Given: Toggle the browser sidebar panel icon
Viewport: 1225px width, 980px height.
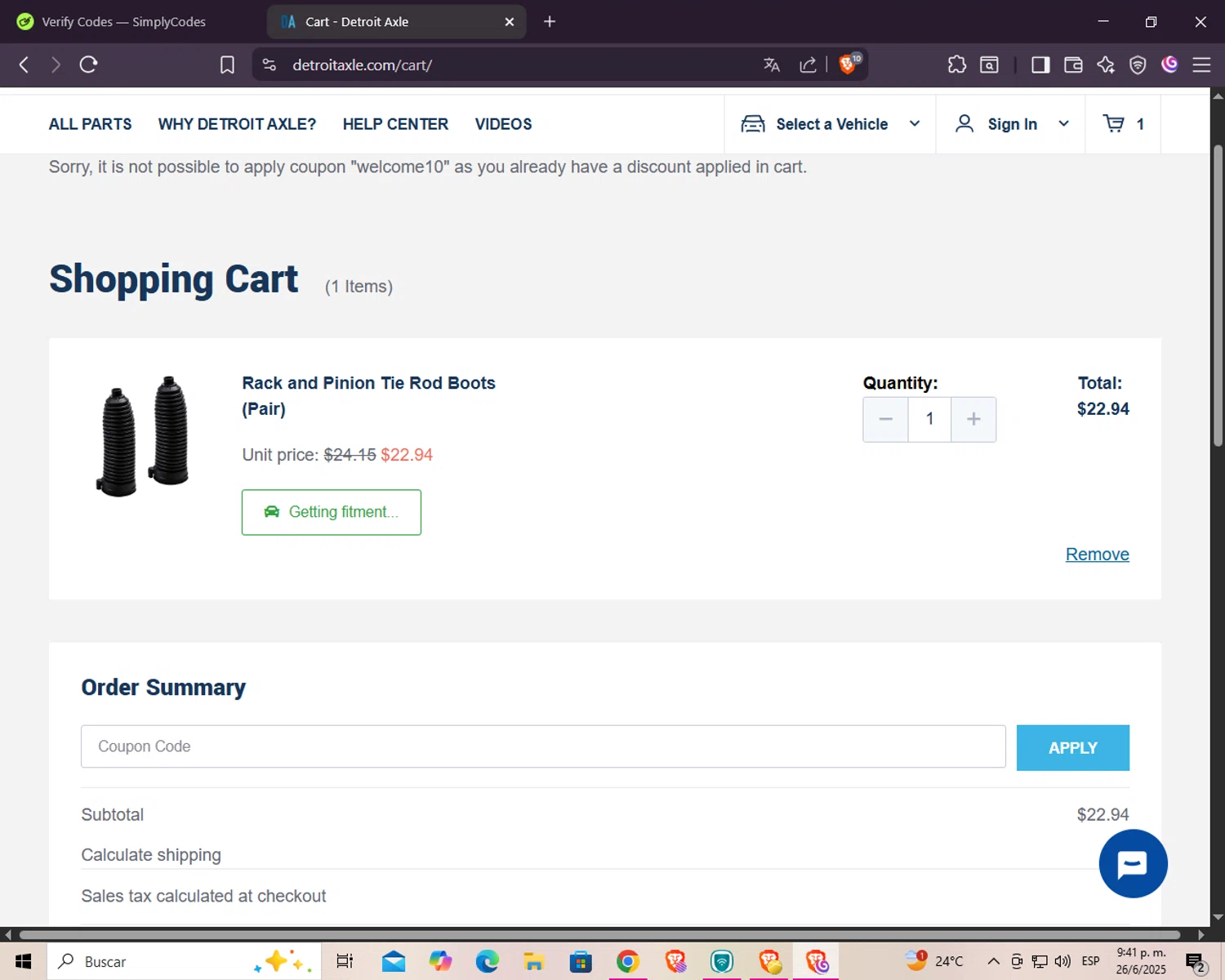Looking at the screenshot, I should coord(1040,65).
